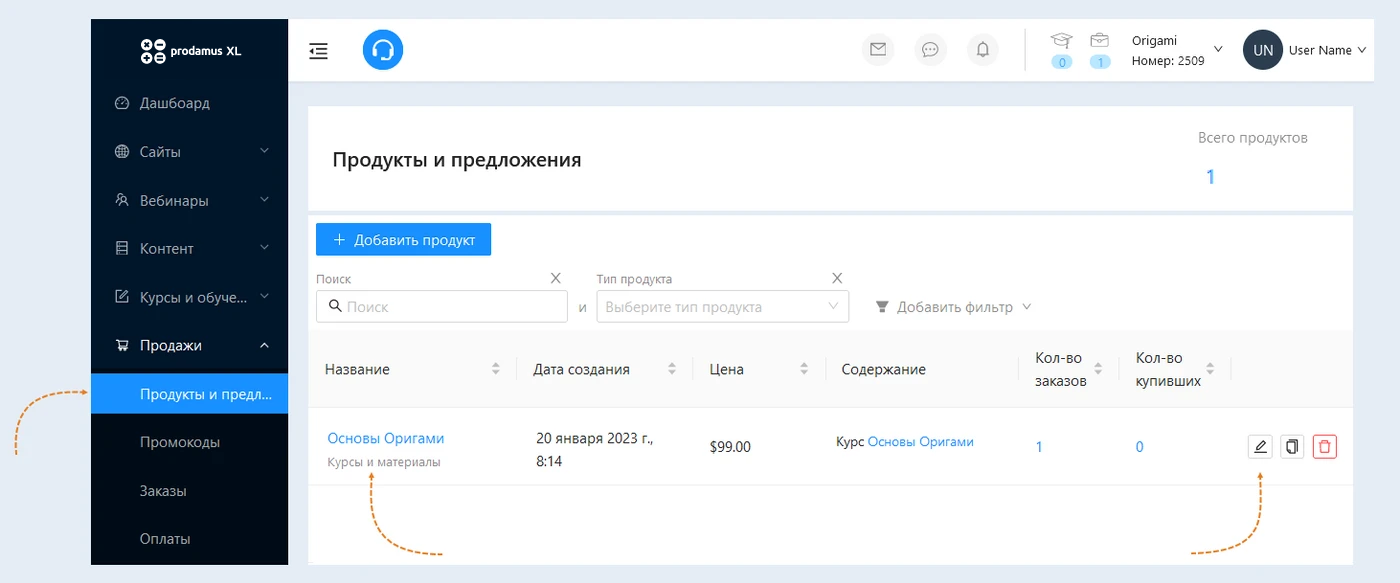Open the chat messages bubble icon
This screenshot has width=1400, height=583.
coord(930,50)
